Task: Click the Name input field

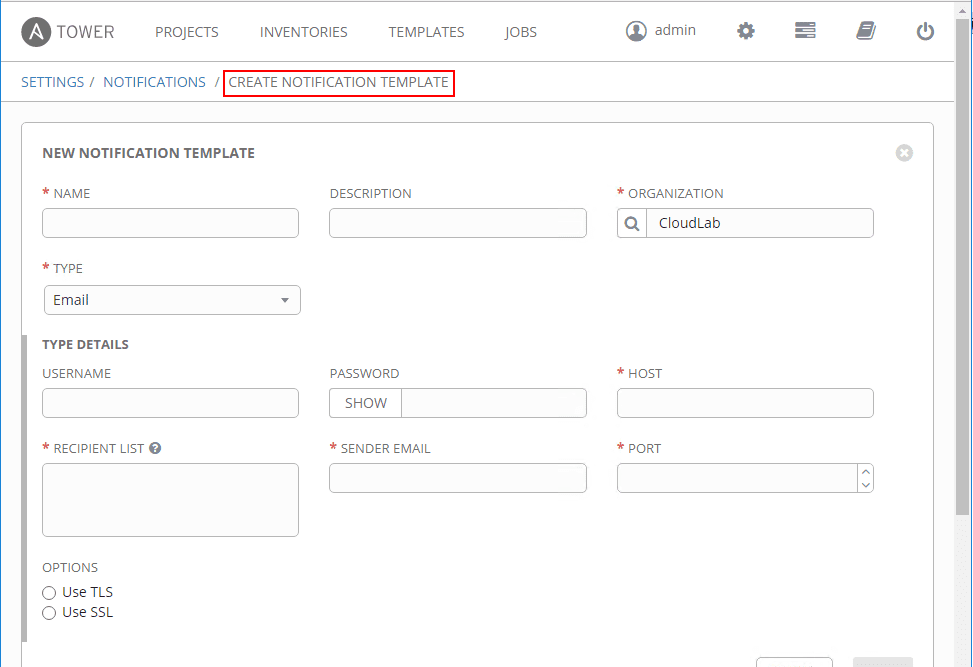Action: 170,223
